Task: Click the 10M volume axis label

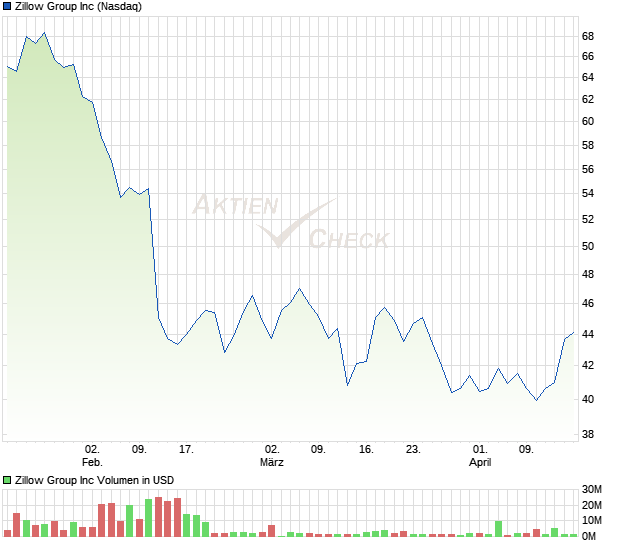Action: [592, 520]
